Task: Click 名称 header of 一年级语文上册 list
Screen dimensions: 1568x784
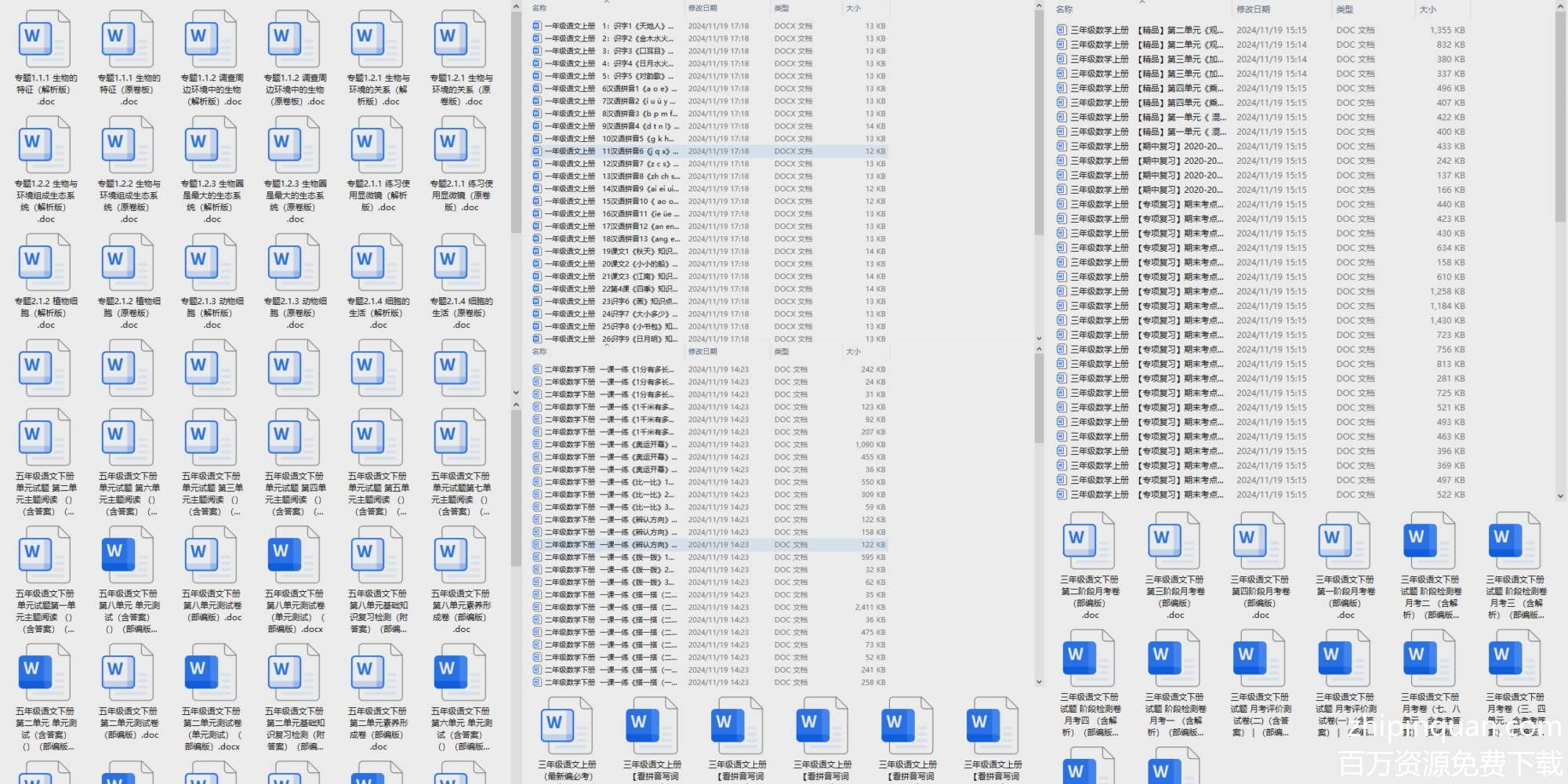Action: 539,9
